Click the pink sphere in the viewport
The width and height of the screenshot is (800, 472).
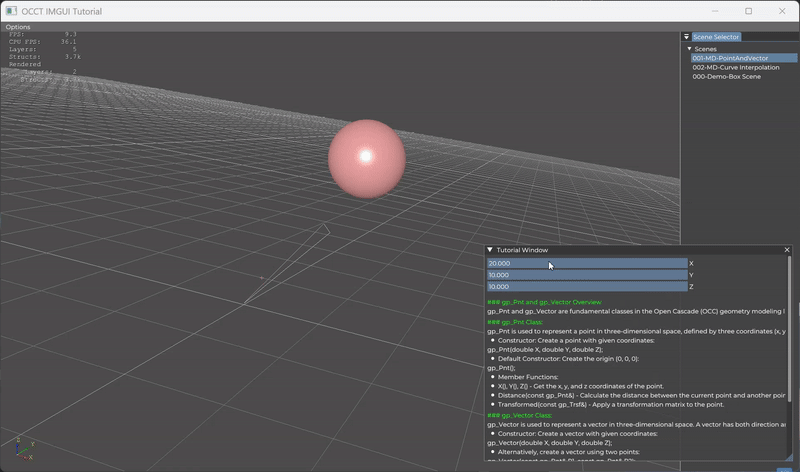367,159
